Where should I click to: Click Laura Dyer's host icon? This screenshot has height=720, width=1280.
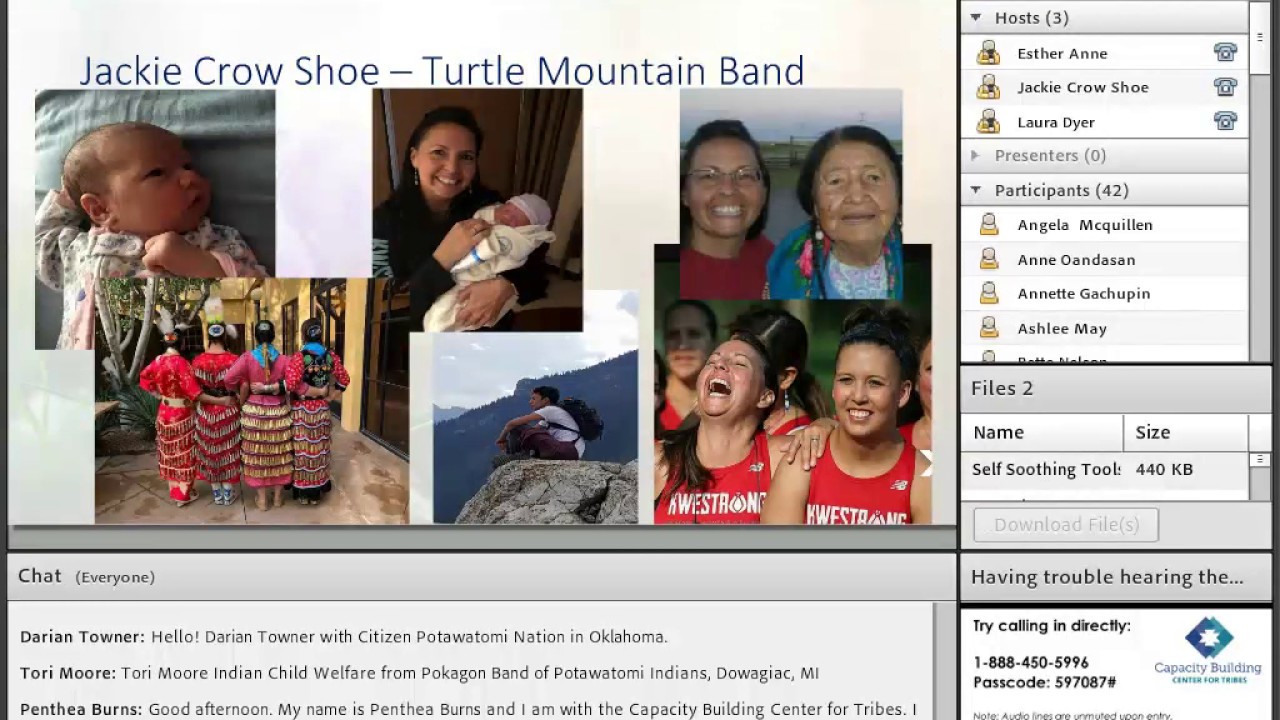(988, 122)
